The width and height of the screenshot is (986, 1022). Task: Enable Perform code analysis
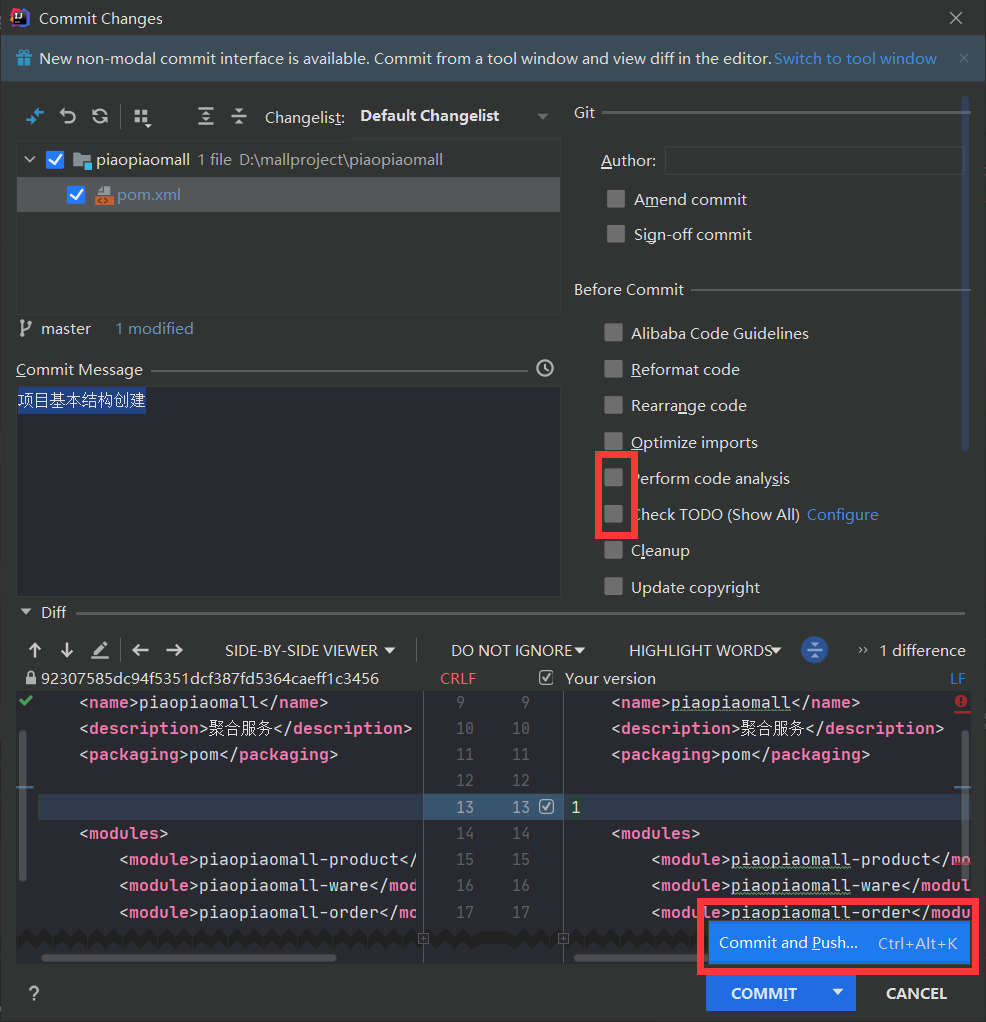[x=613, y=477]
